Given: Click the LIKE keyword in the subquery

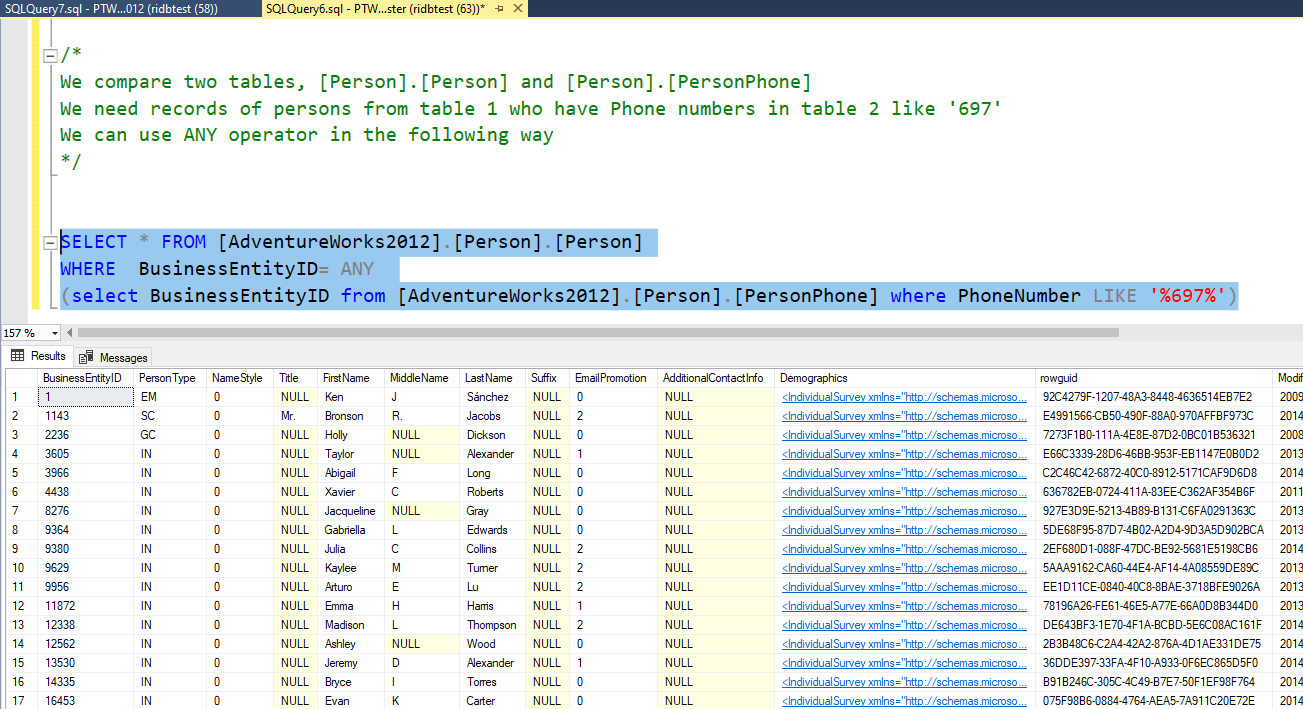Looking at the screenshot, I should coord(1115,296).
